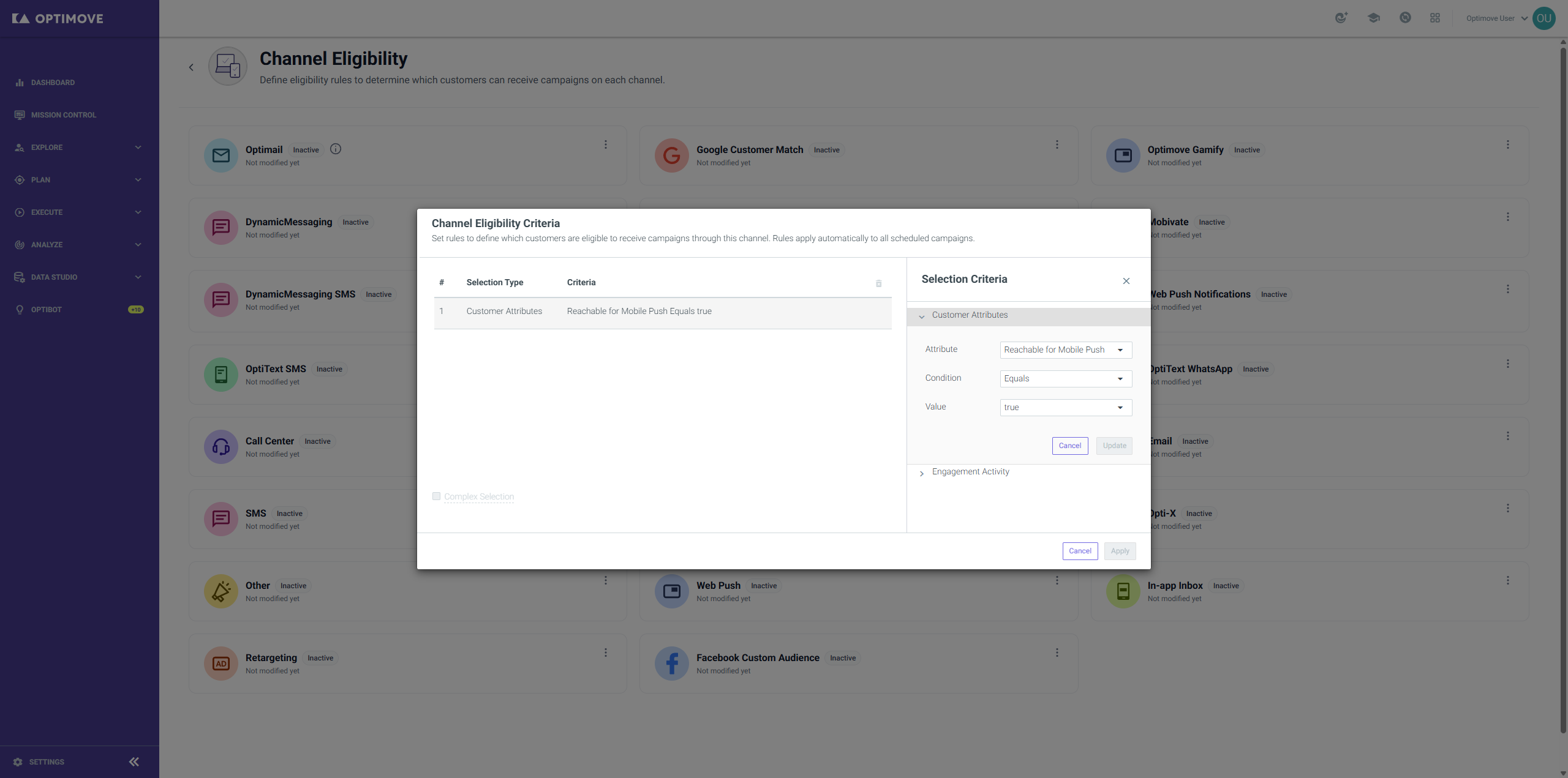
Task: Toggle the Complex Selection checkbox
Action: coord(436,496)
